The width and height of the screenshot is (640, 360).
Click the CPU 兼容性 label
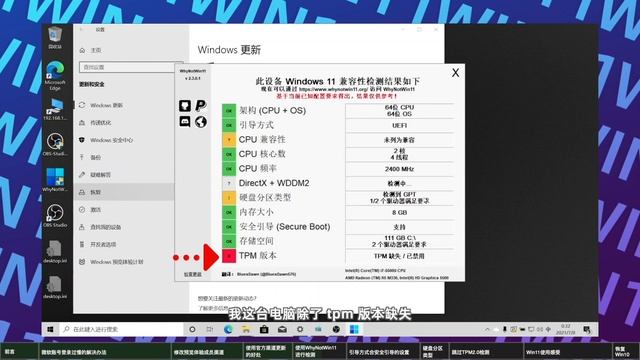262,140
